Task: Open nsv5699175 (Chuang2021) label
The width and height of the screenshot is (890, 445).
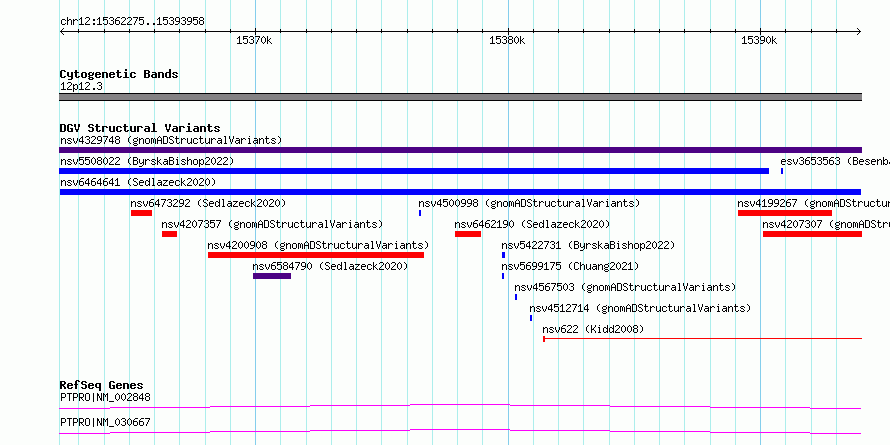Action: click(x=570, y=266)
